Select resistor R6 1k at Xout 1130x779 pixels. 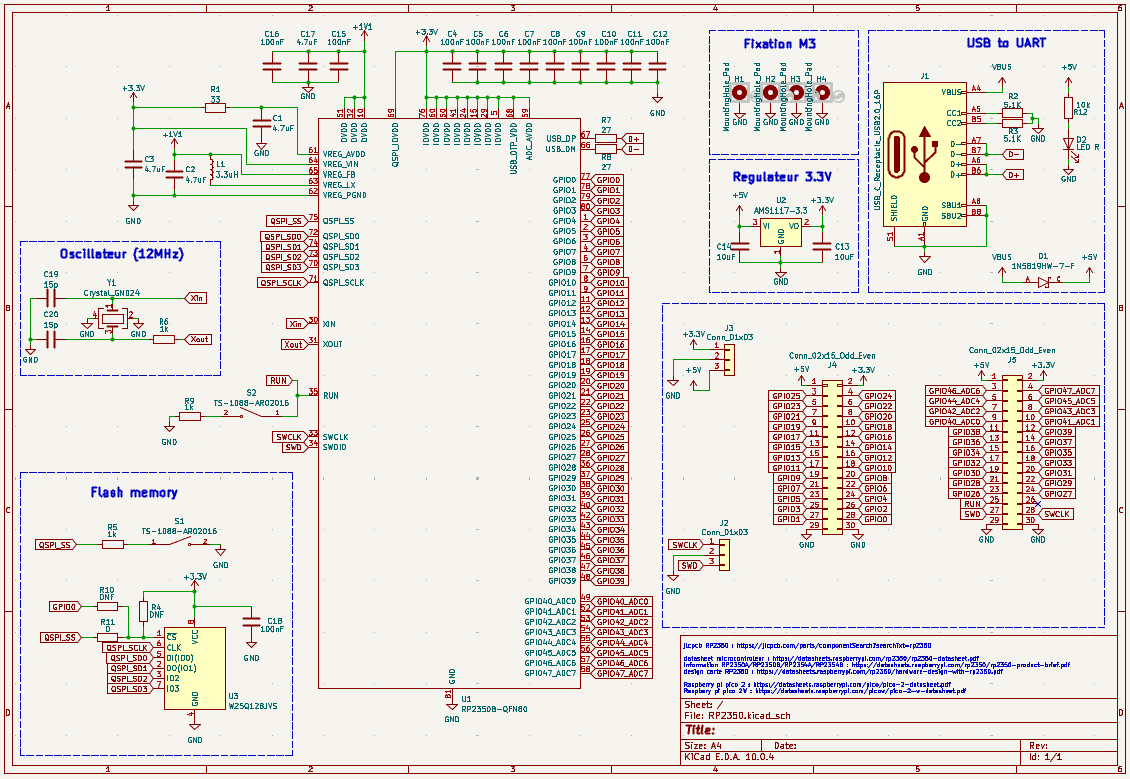click(x=164, y=339)
